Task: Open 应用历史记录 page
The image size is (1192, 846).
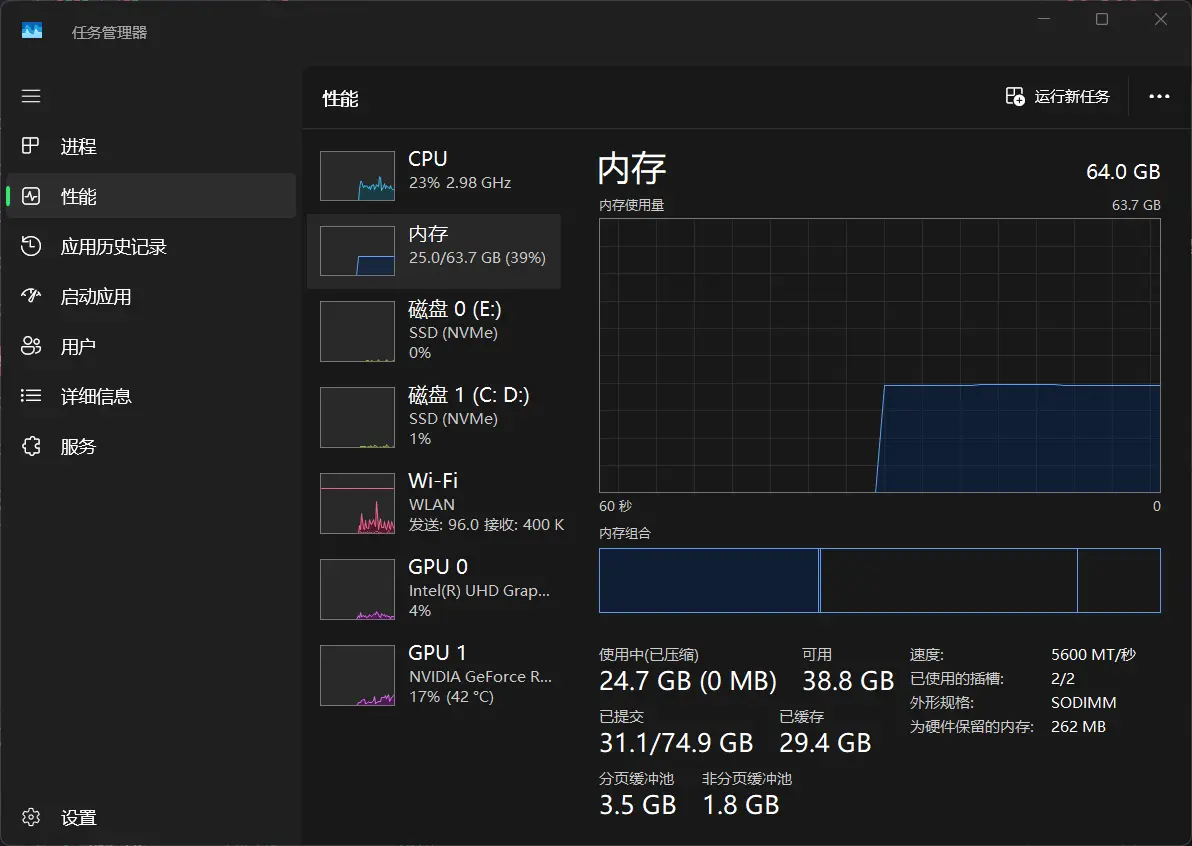Action: (x=151, y=246)
